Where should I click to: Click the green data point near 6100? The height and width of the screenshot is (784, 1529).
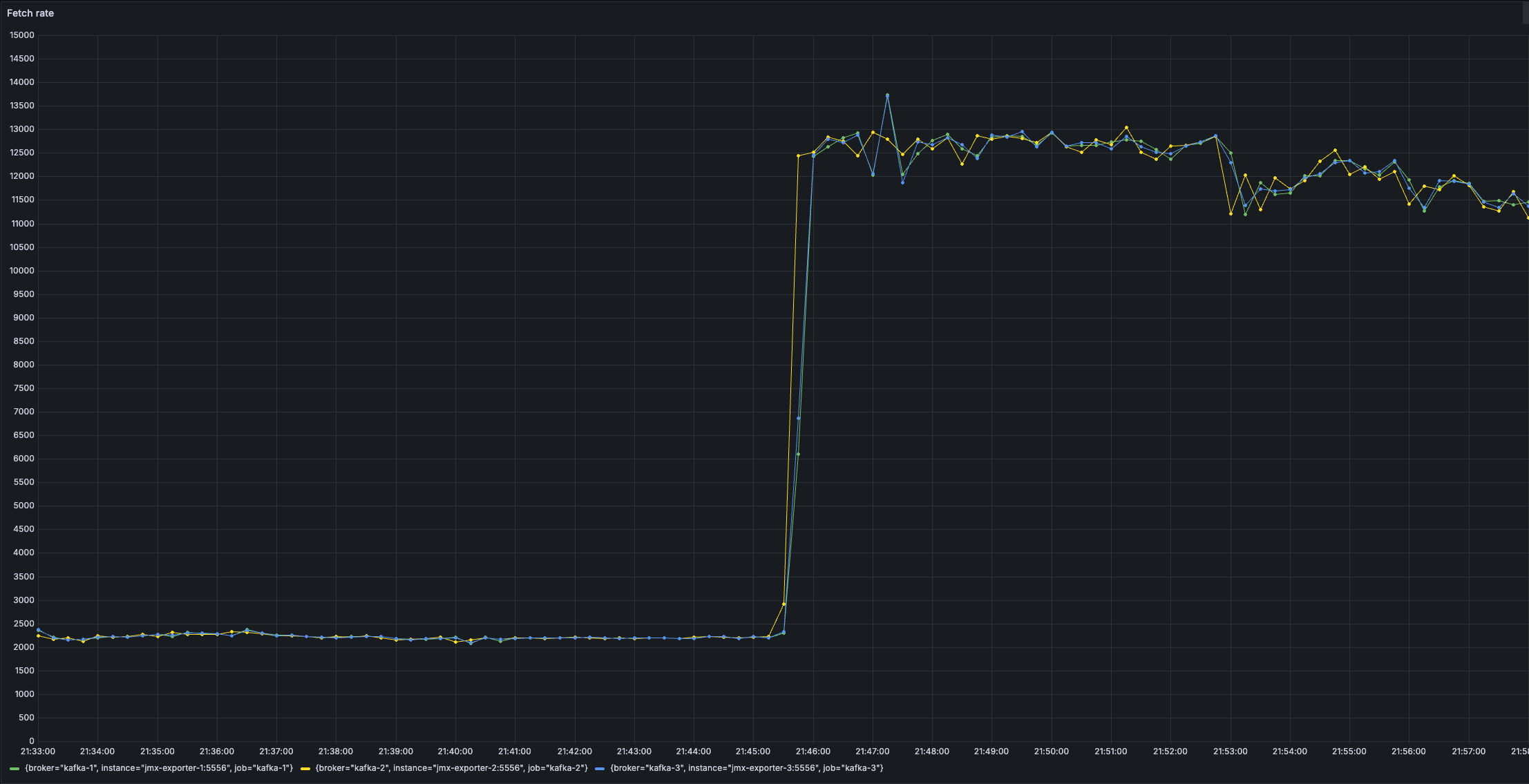tap(798, 454)
